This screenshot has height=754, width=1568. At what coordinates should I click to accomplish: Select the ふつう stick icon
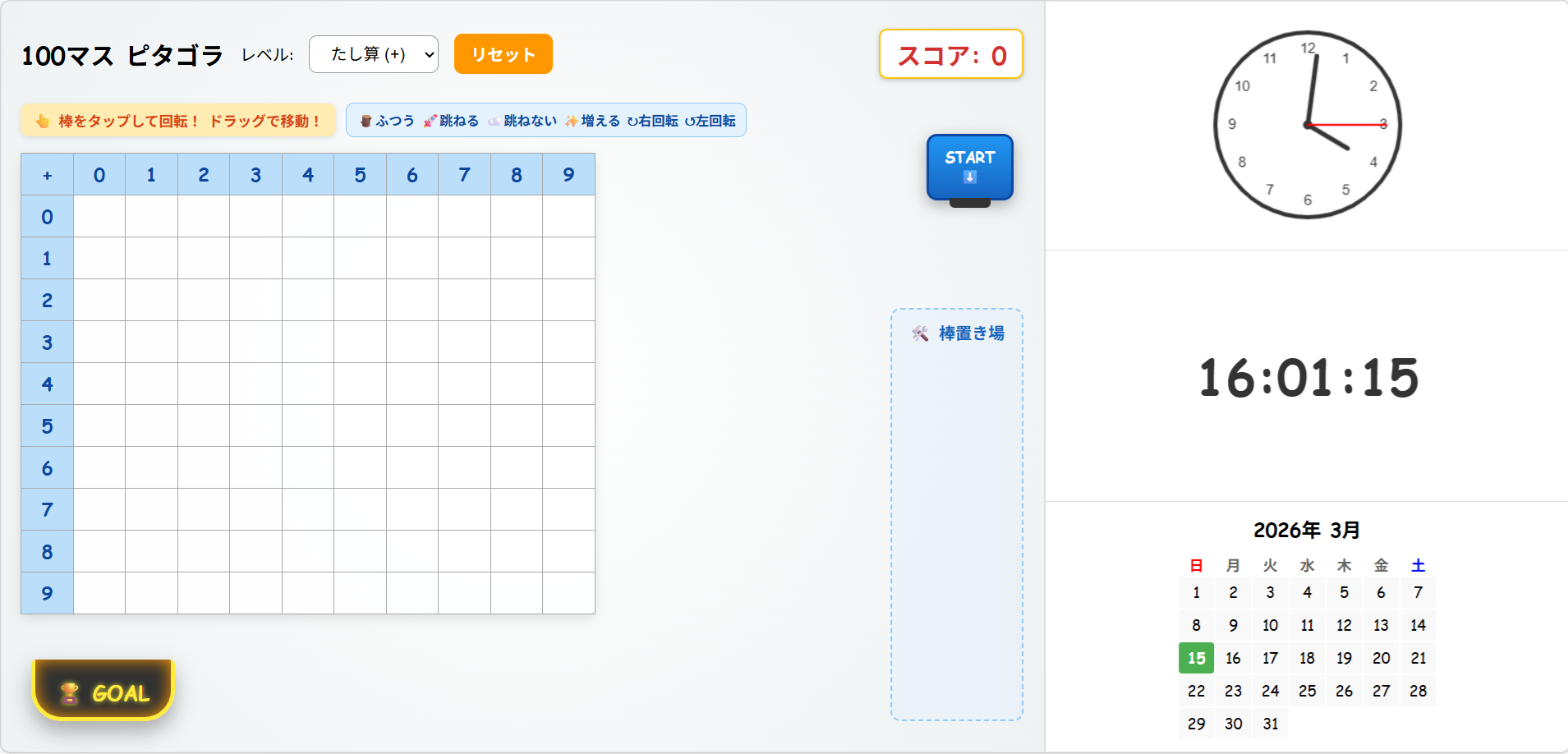click(x=366, y=120)
